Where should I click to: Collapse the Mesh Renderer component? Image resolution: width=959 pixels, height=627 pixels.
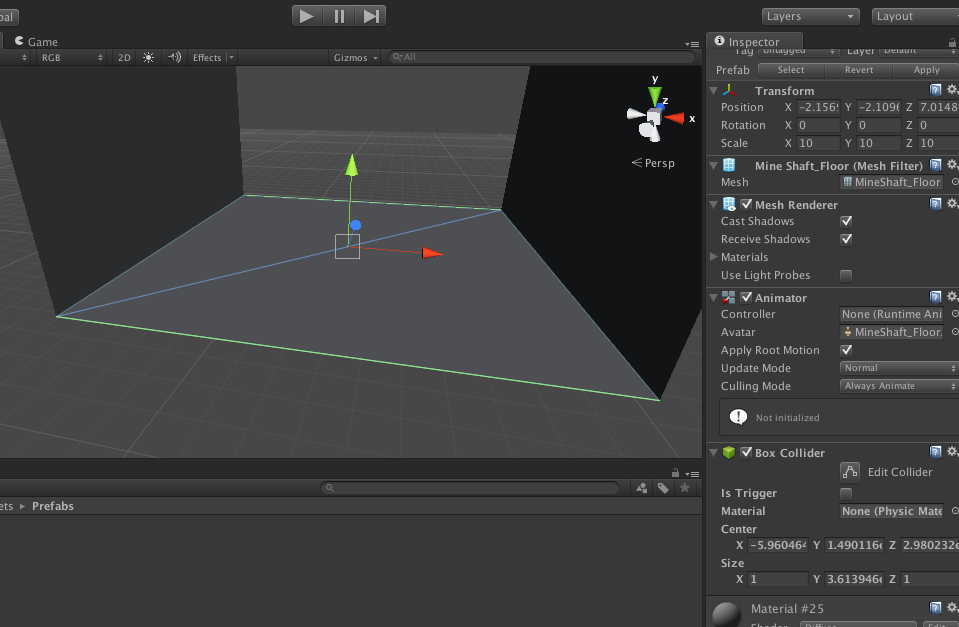coord(713,204)
